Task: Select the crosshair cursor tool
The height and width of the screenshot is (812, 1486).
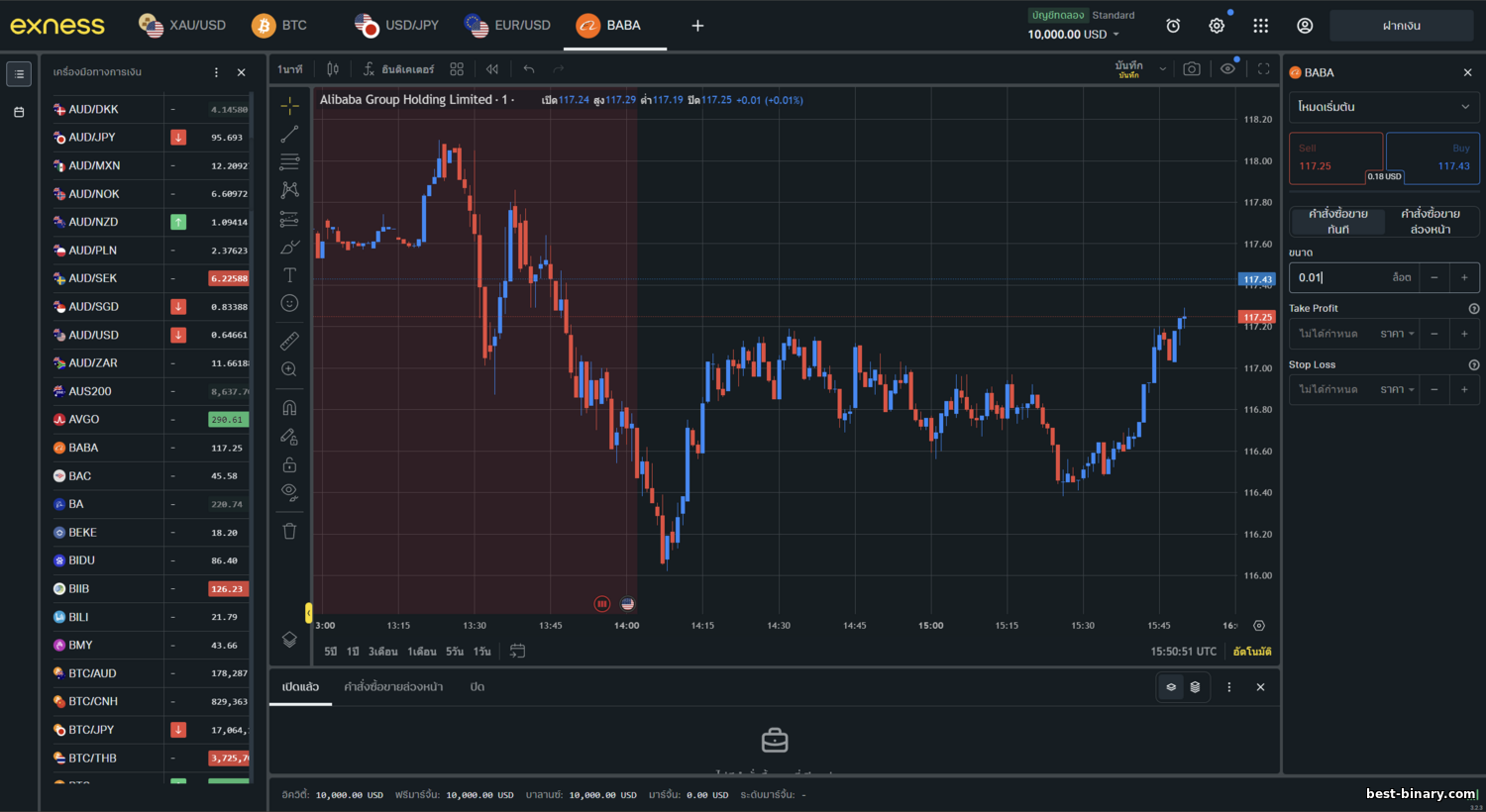Action: [x=289, y=105]
